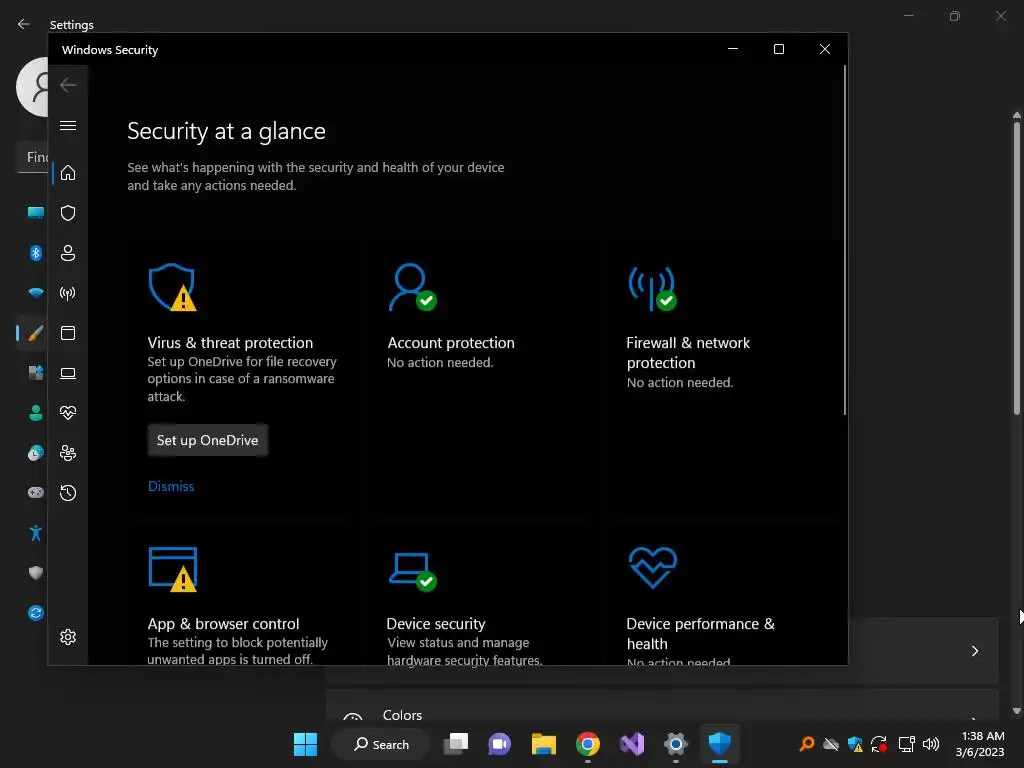This screenshot has width=1024, height=768.
Task: Open Device performance & health heart sidebar icon
Action: pos(68,413)
